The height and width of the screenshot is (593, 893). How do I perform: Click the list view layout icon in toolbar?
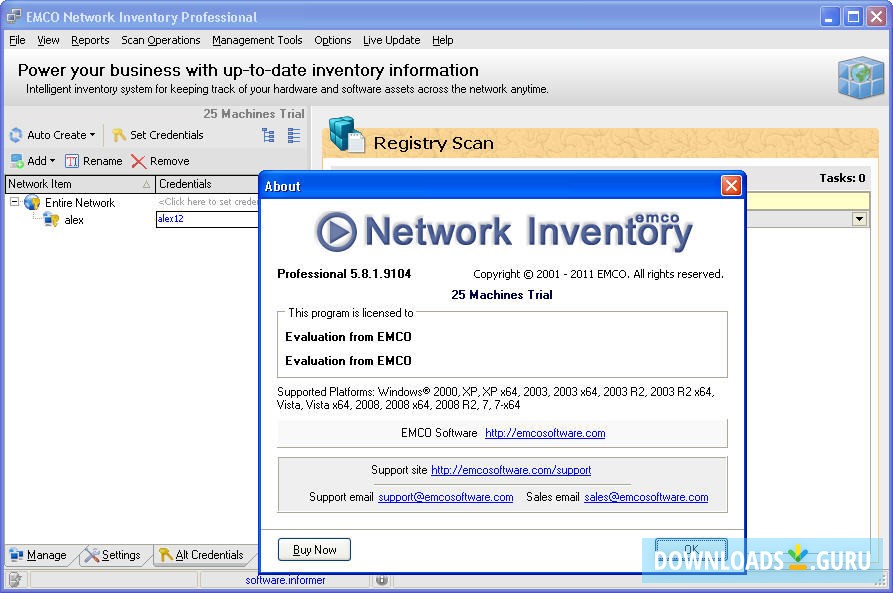[x=294, y=134]
